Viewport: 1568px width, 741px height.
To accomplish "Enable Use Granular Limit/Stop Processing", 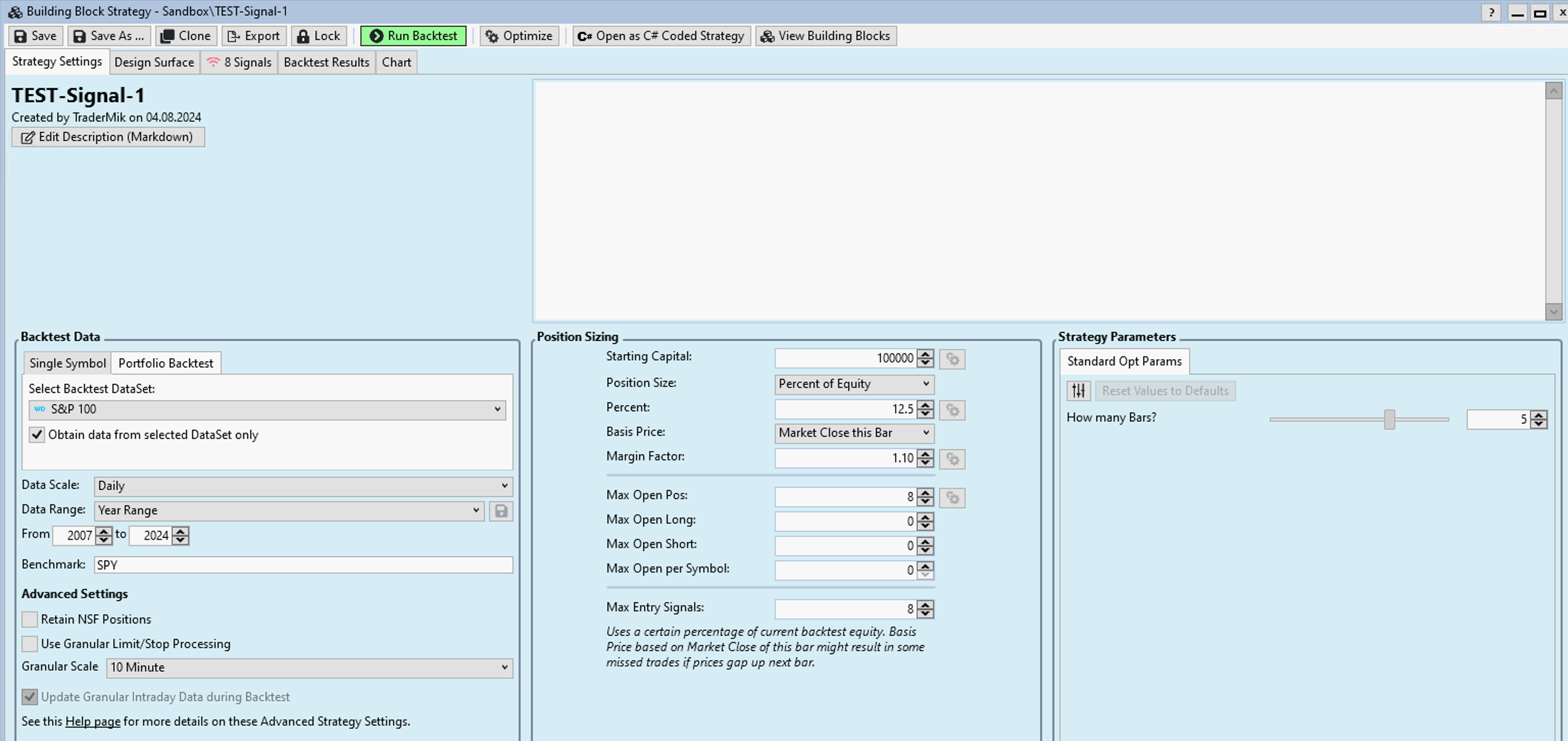I will tap(30, 644).
